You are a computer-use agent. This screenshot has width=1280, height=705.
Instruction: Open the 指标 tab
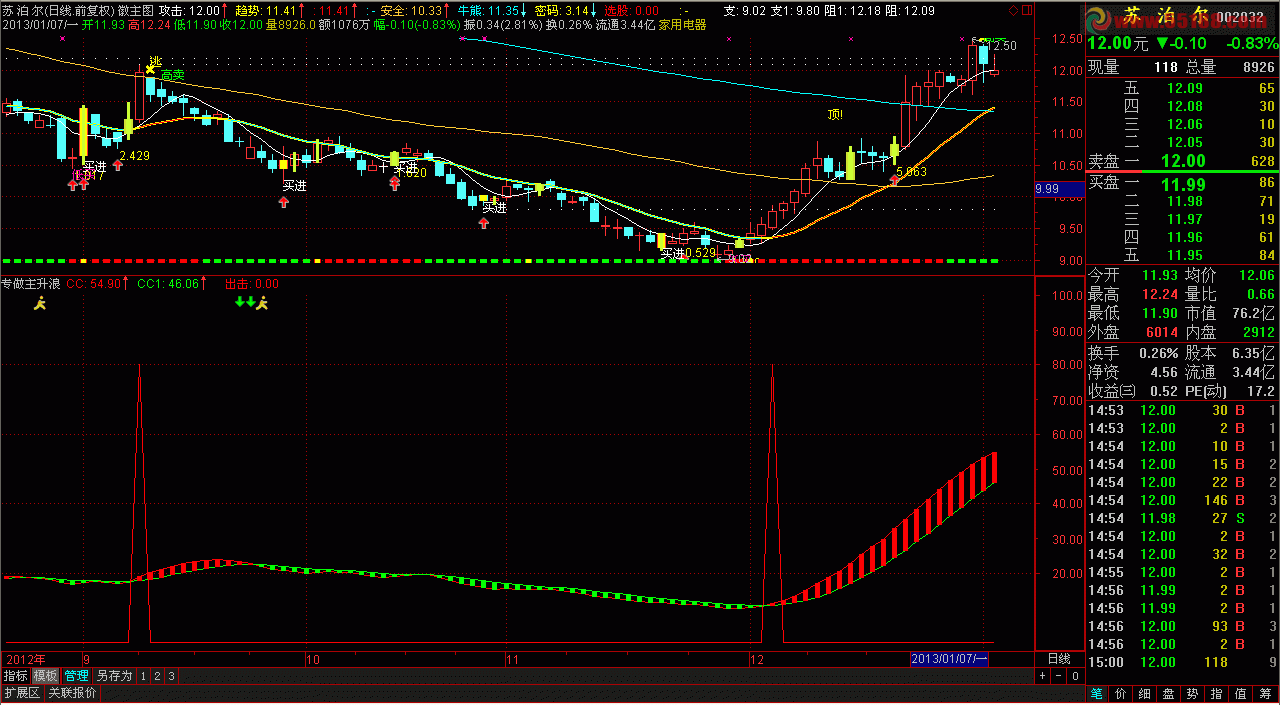[x=15, y=676]
